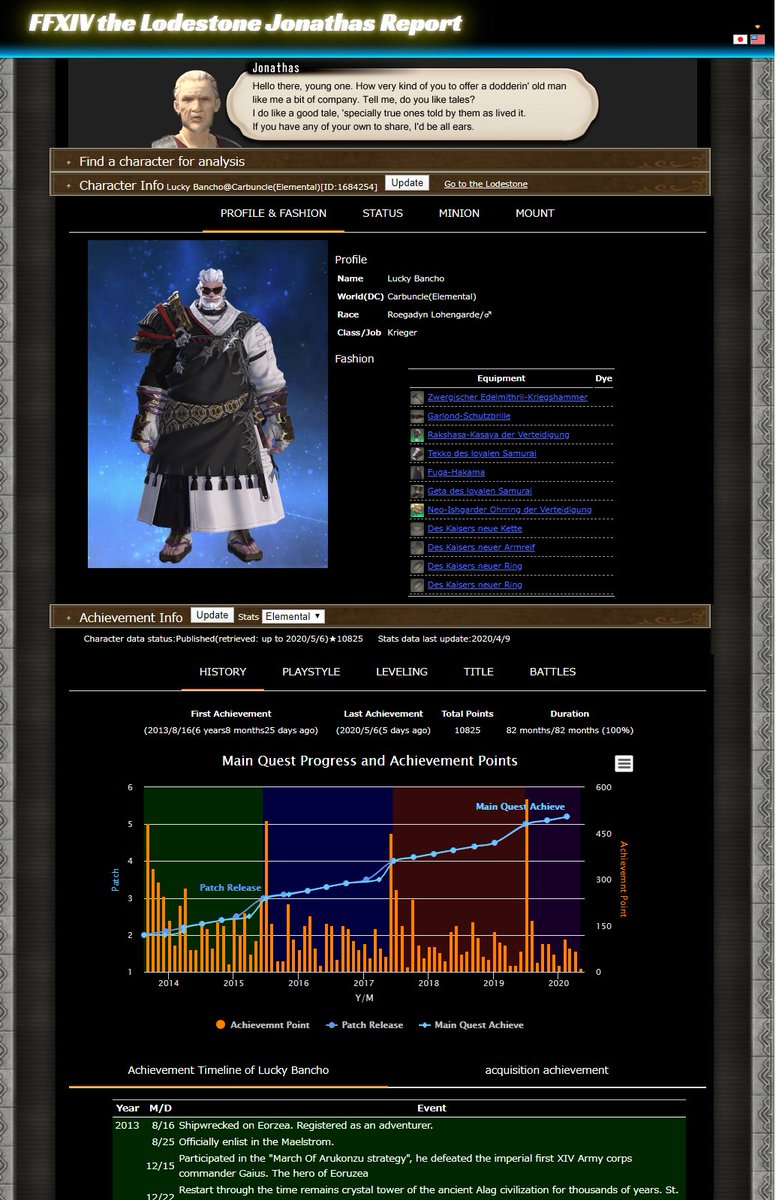Click the Rakshasa-Kasaya der Verteidigung item icon
The height and width of the screenshot is (1200, 776).
pyautogui.click(x=417, y=435)
